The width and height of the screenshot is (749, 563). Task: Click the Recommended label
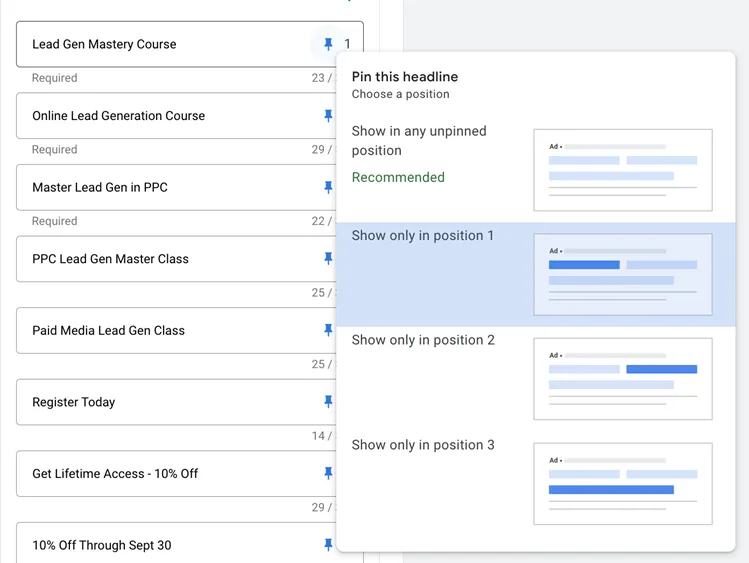point(398,177)
